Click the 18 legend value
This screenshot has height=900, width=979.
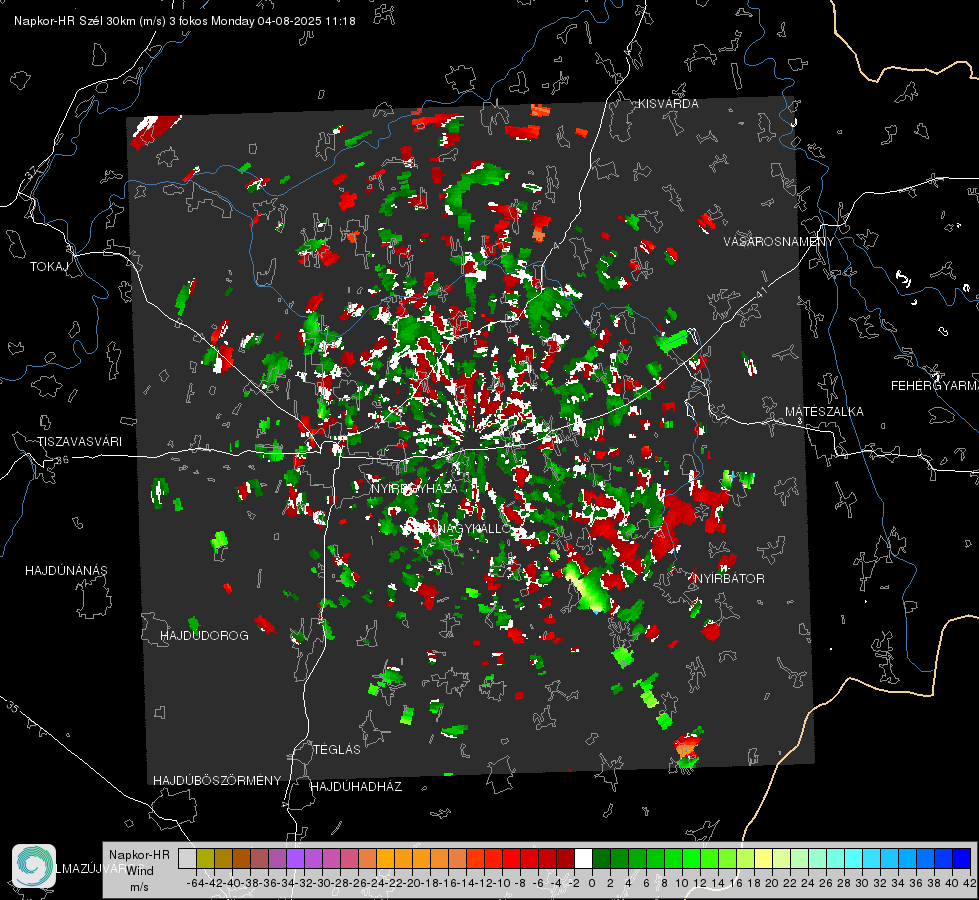754,883
